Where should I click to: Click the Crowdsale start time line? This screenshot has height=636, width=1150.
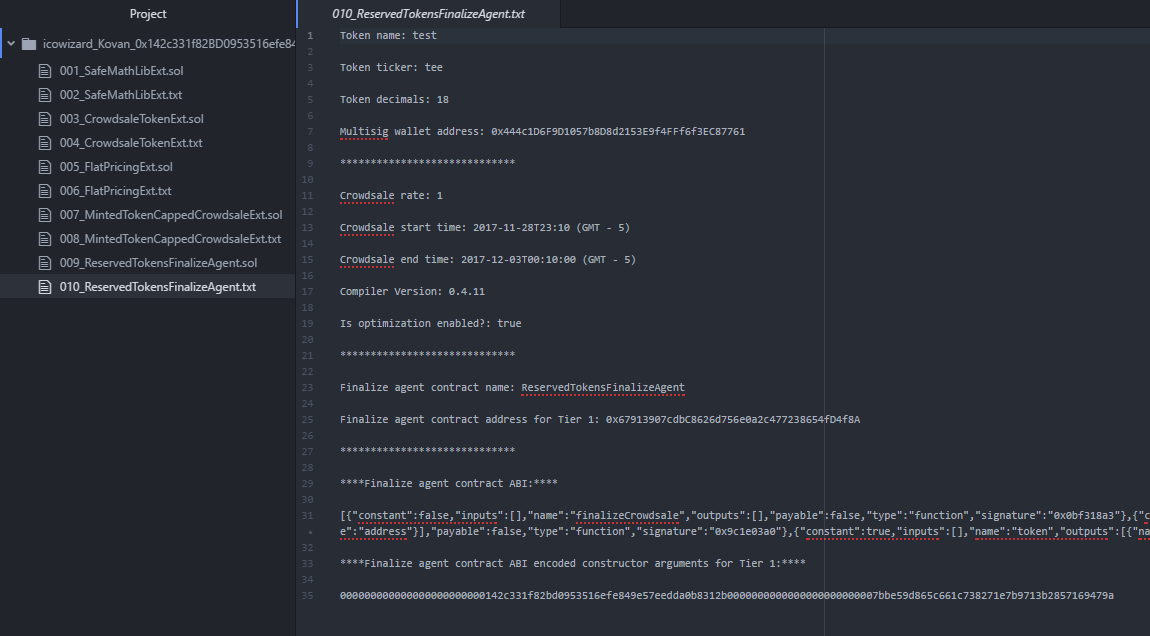click(485, 228)
